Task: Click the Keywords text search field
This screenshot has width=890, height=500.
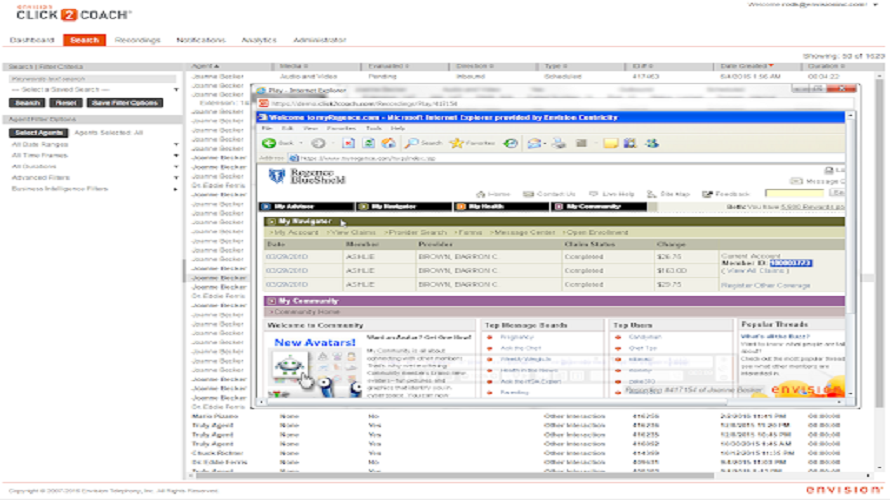Action: (x=92, y=79)
